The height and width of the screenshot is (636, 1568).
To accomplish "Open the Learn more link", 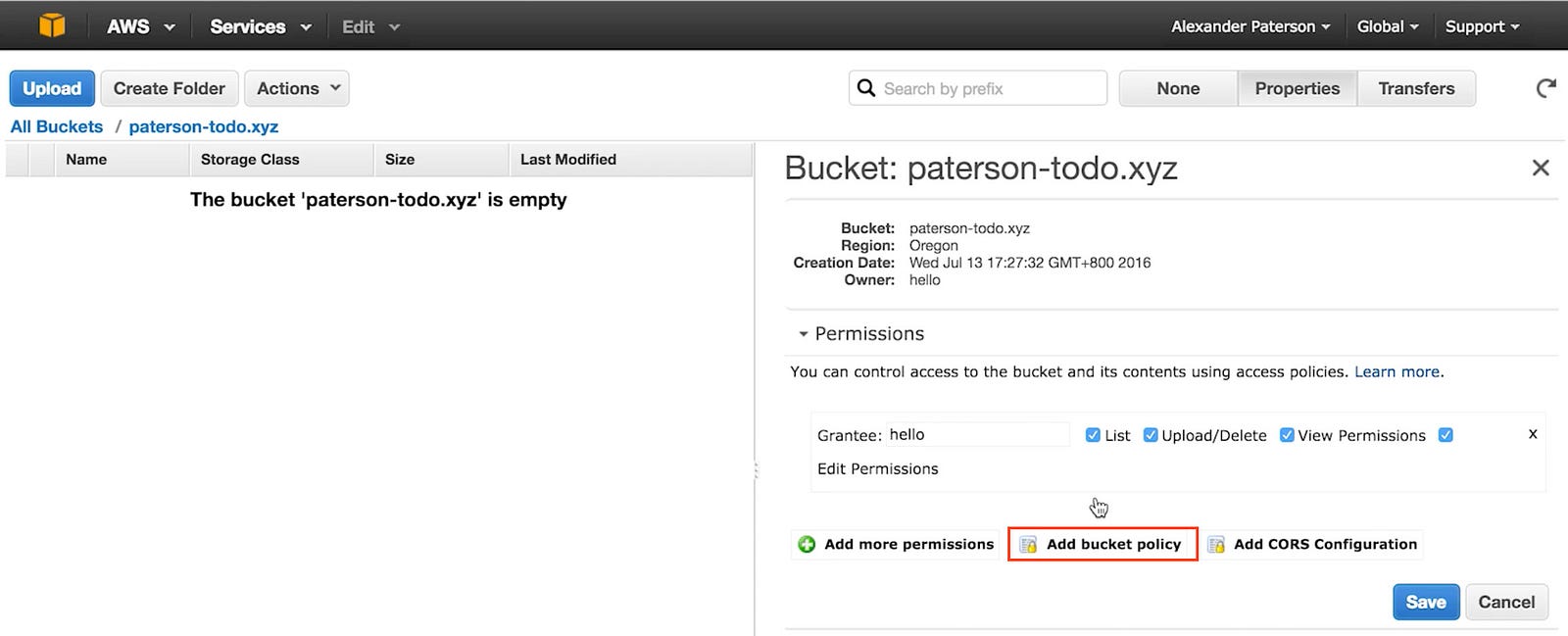I will (x=1396, y=371).
